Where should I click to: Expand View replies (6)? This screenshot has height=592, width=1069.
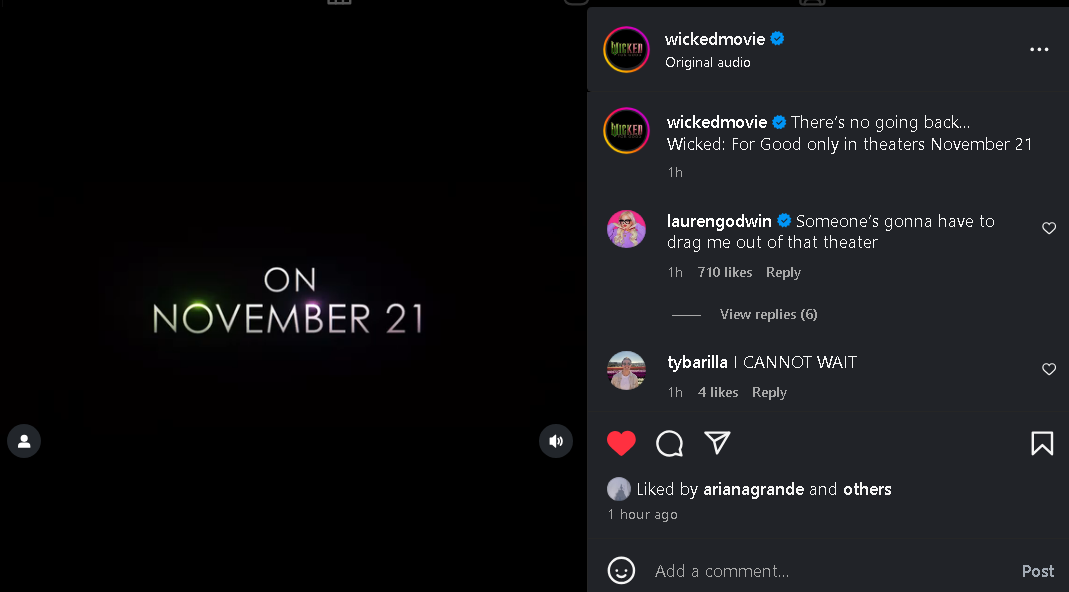click(x=768, y=314)
